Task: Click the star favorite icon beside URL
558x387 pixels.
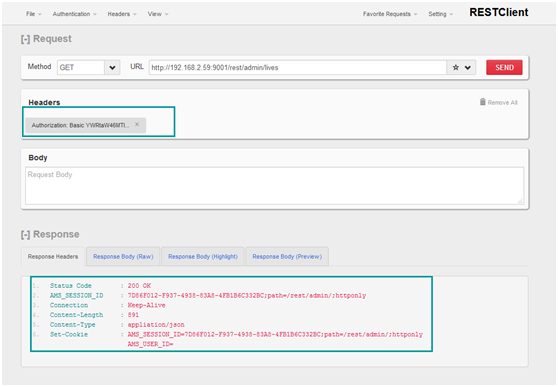Action: click(x=456, y=67)
